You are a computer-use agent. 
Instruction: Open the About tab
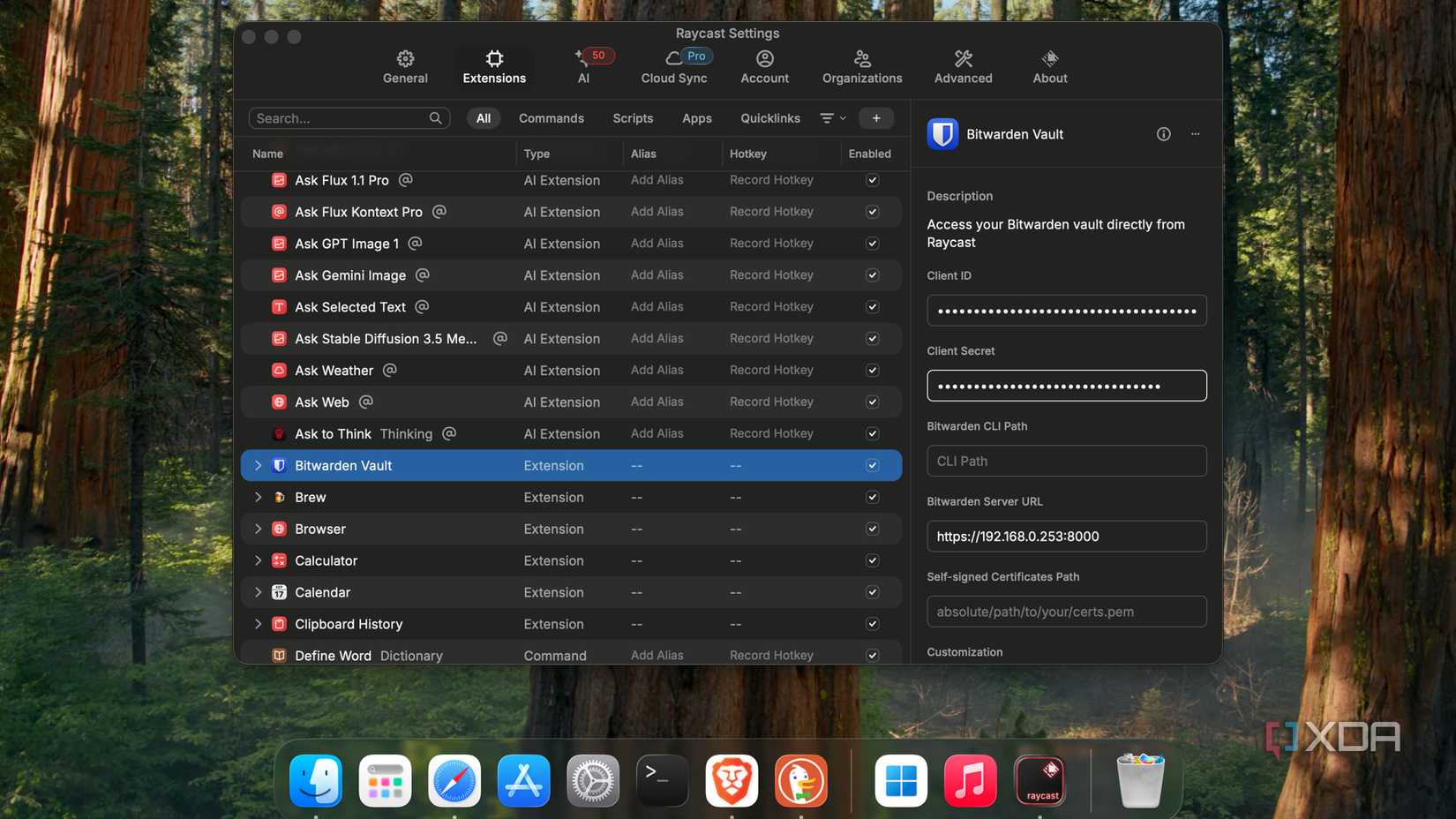click(1049, 67)
